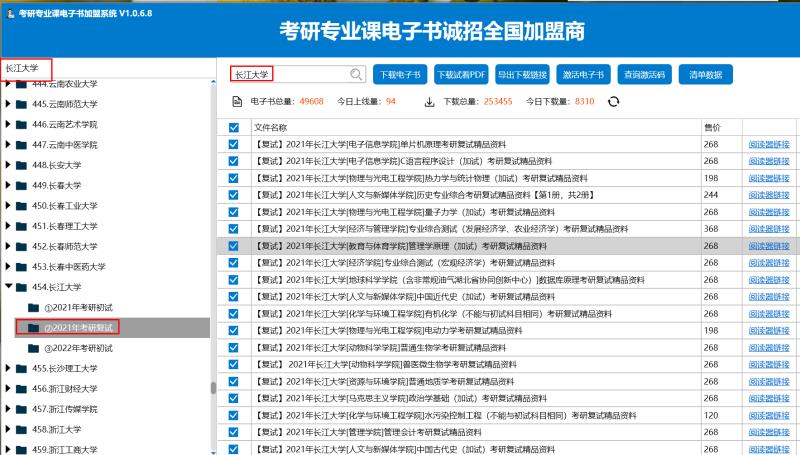Click the 政治学基础 file row
800x455 pixels.
507,398
